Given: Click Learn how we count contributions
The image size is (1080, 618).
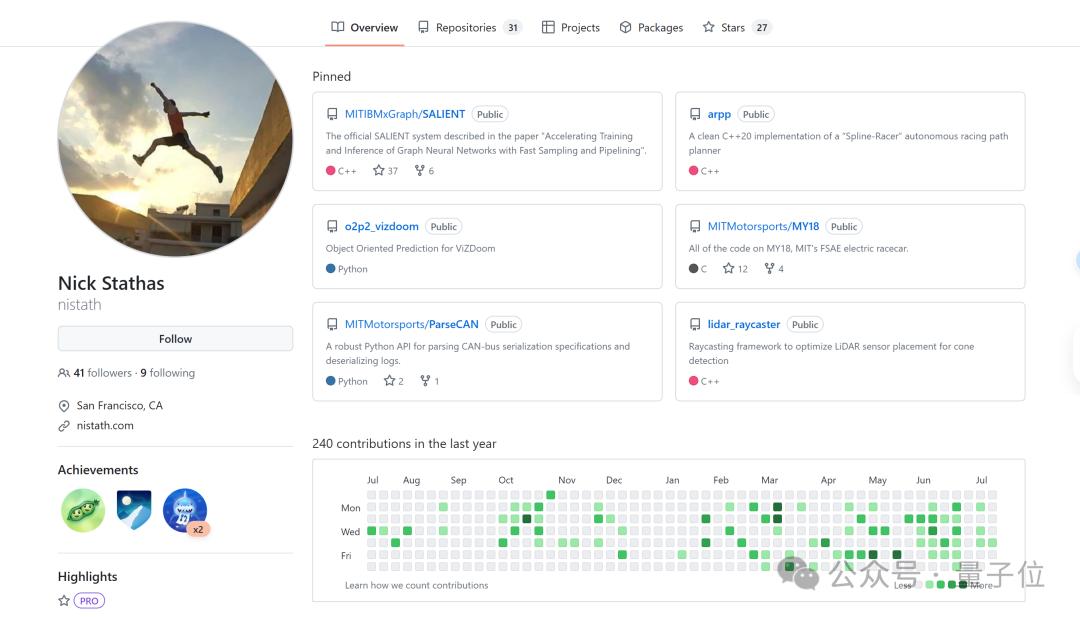Looking at the screenshot, I should click(416, 586).
